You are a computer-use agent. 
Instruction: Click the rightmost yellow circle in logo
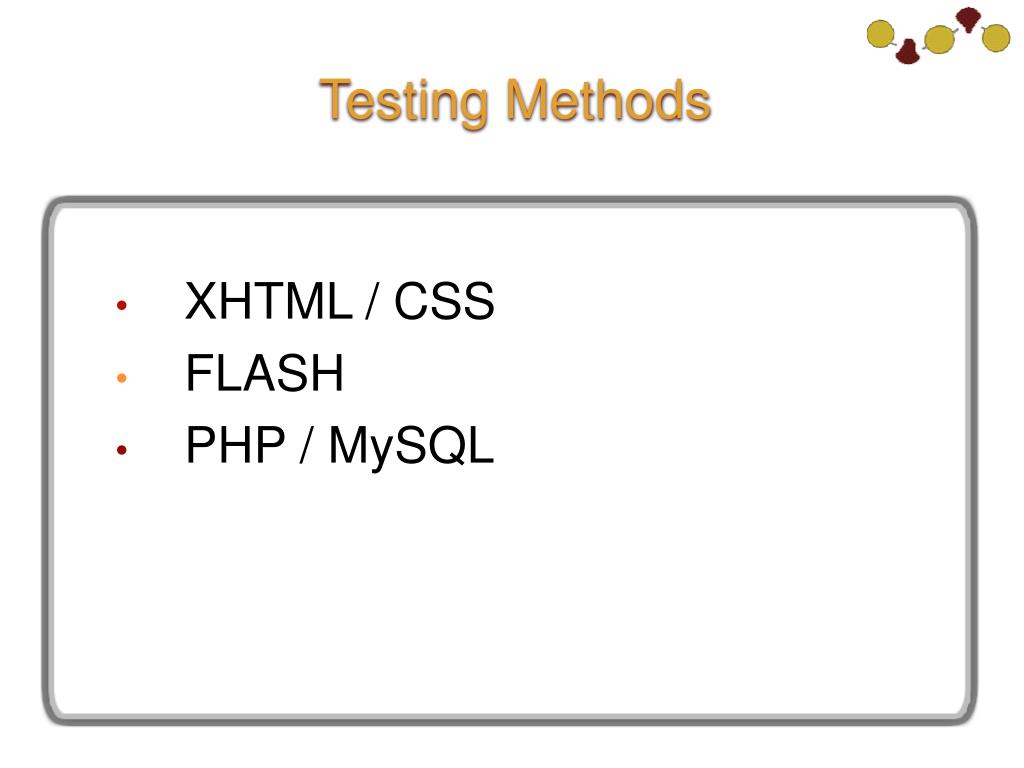click(996, 38)
